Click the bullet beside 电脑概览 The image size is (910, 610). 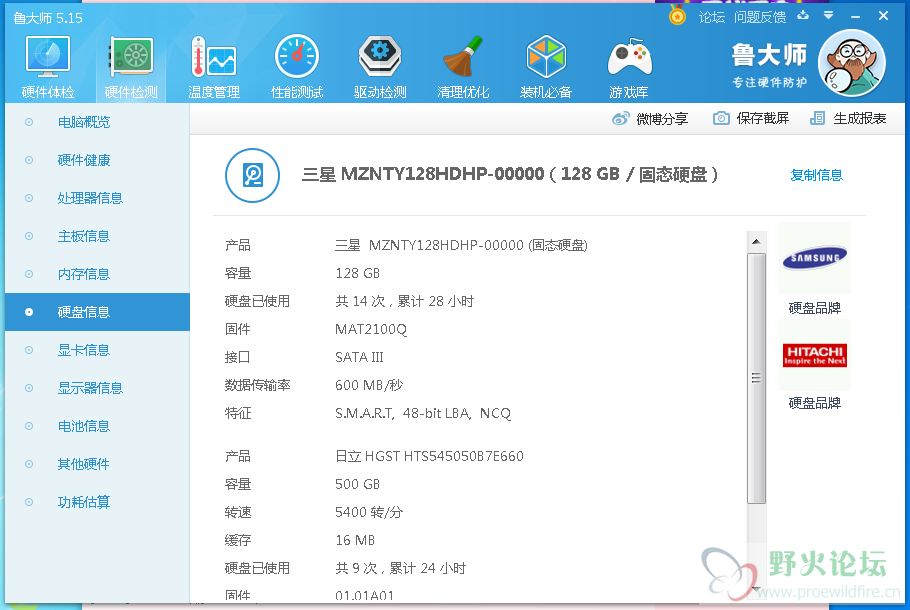(29, 122)
